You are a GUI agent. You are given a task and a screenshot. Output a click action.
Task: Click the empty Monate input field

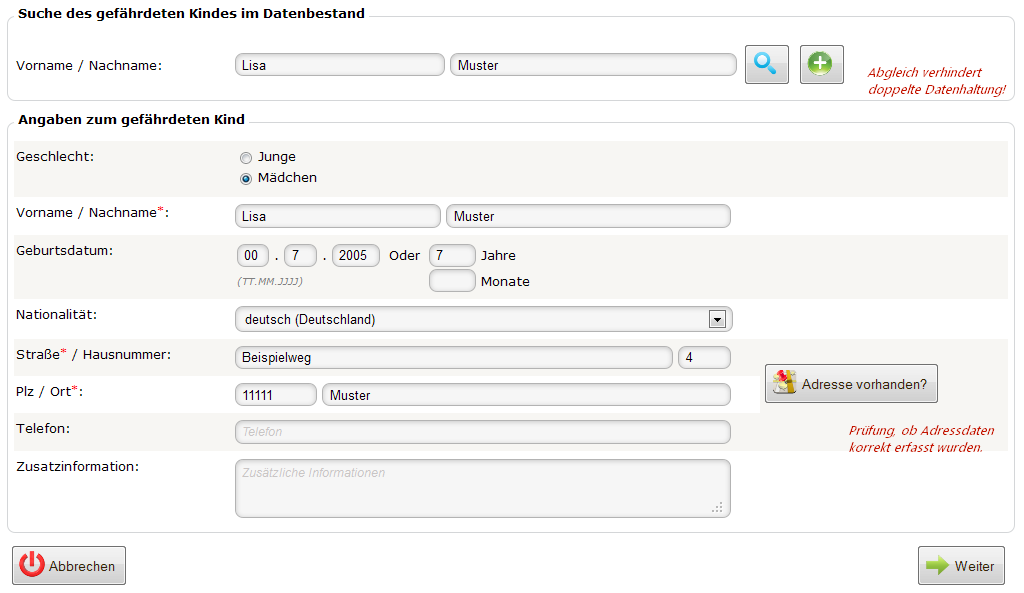coord(452,281)
